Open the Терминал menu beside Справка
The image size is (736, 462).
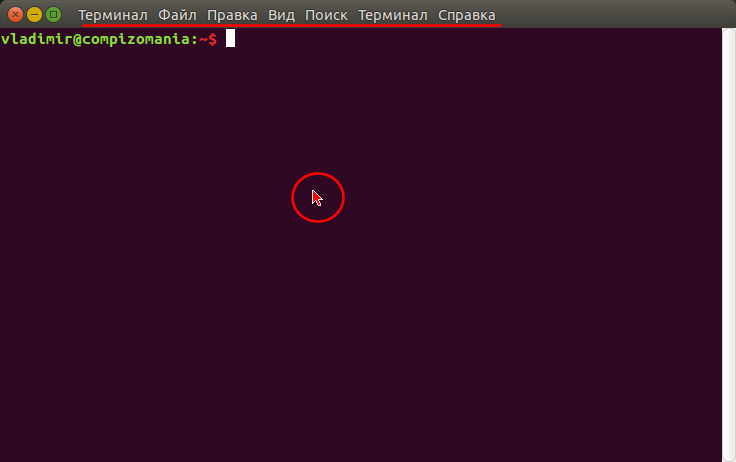click(393, 15)
